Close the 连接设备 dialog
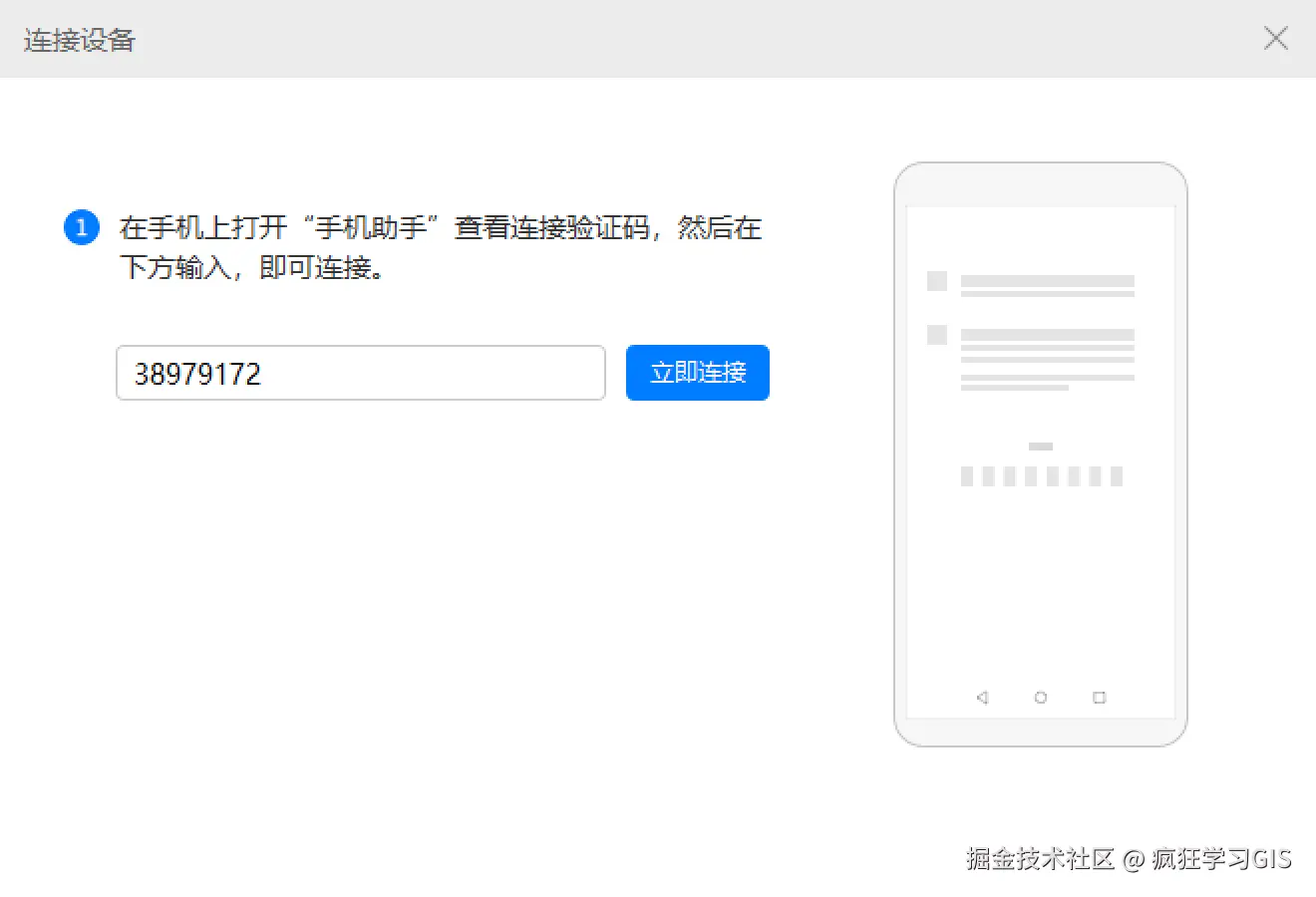This screenshot has height=897, width=1316. point(1275,38)
